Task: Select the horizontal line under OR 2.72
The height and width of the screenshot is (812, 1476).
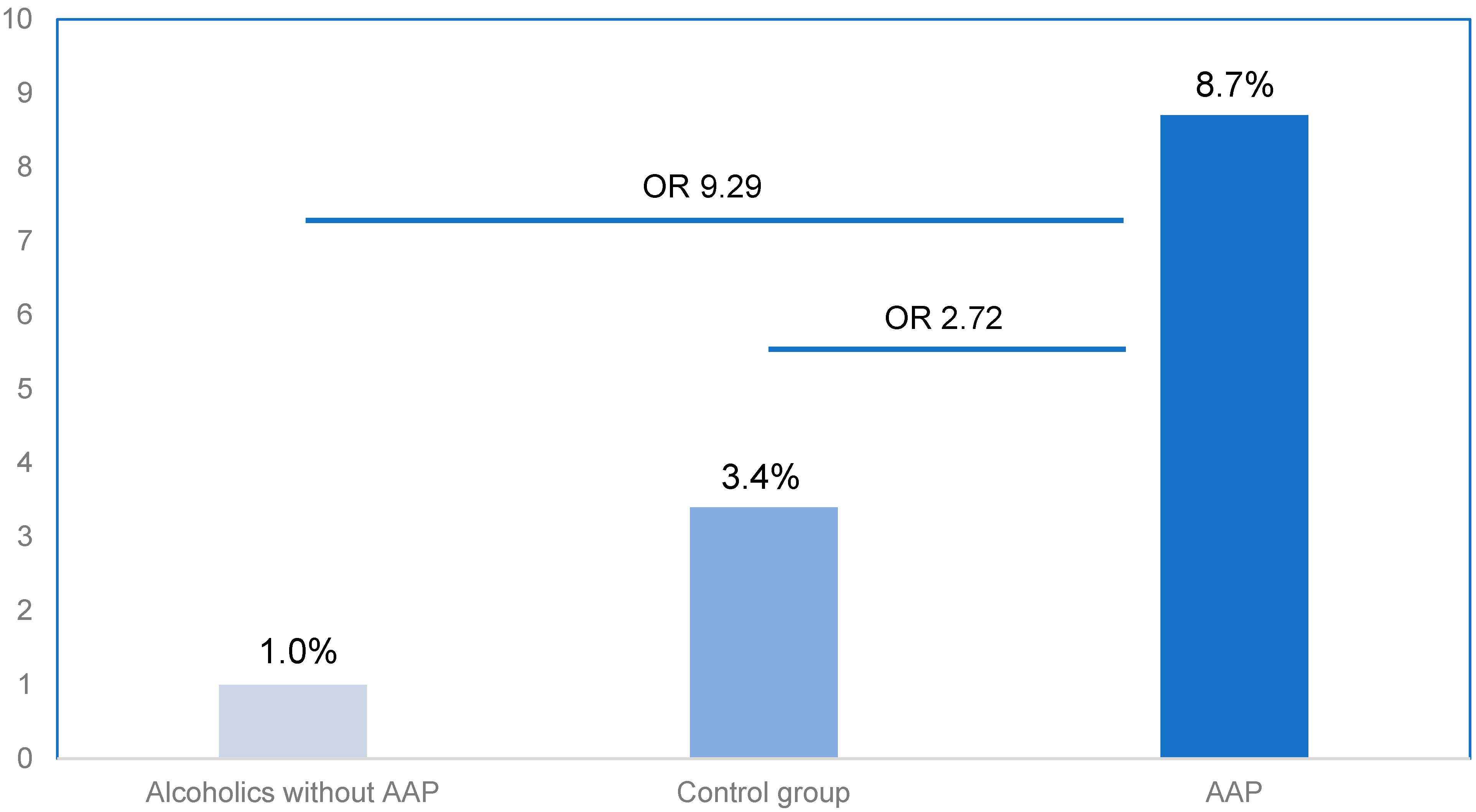Action: pos(946,349)
